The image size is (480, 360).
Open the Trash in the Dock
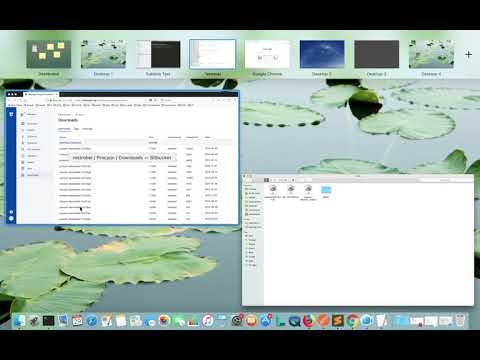[x=460, y=321]
